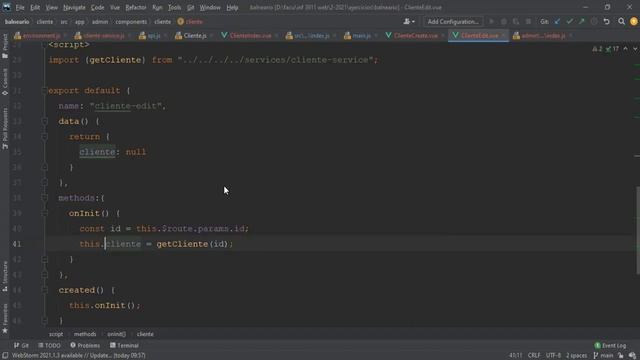Open the TODO tool window
This screenshot has height=360, width=640.
click(x=49, y=345)
